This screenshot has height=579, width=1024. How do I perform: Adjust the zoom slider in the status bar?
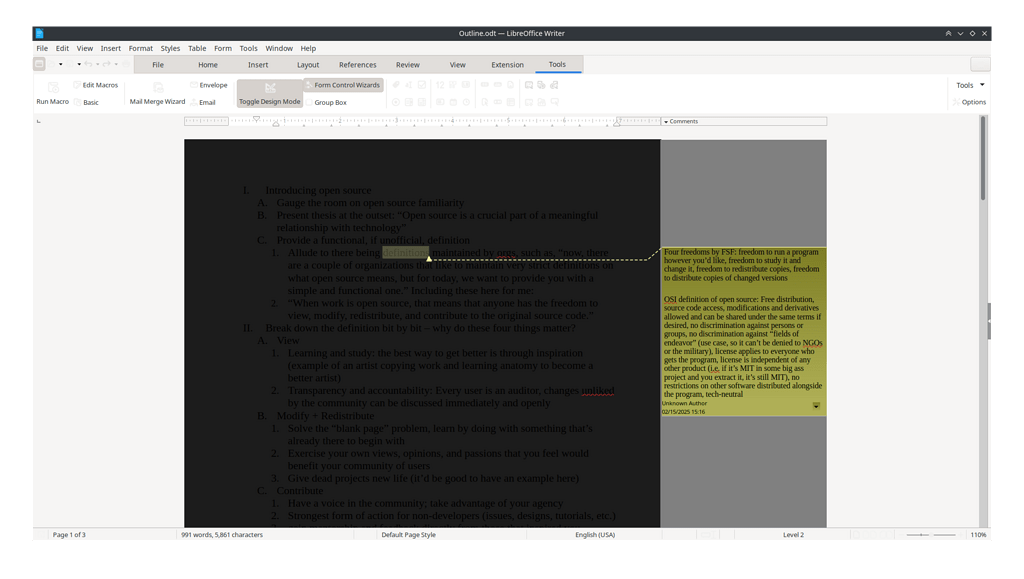pyautogui.click(x=920, y=534)
